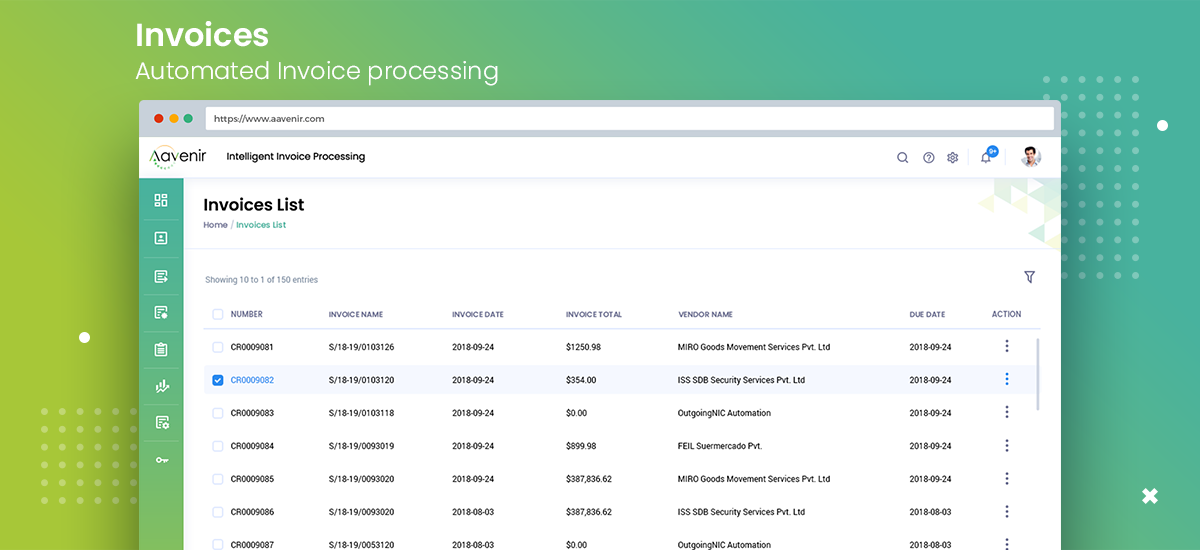This screenshot has height=550, width=1200.
Task: Open action menu for CR0009083
Action: [1007, 412]
